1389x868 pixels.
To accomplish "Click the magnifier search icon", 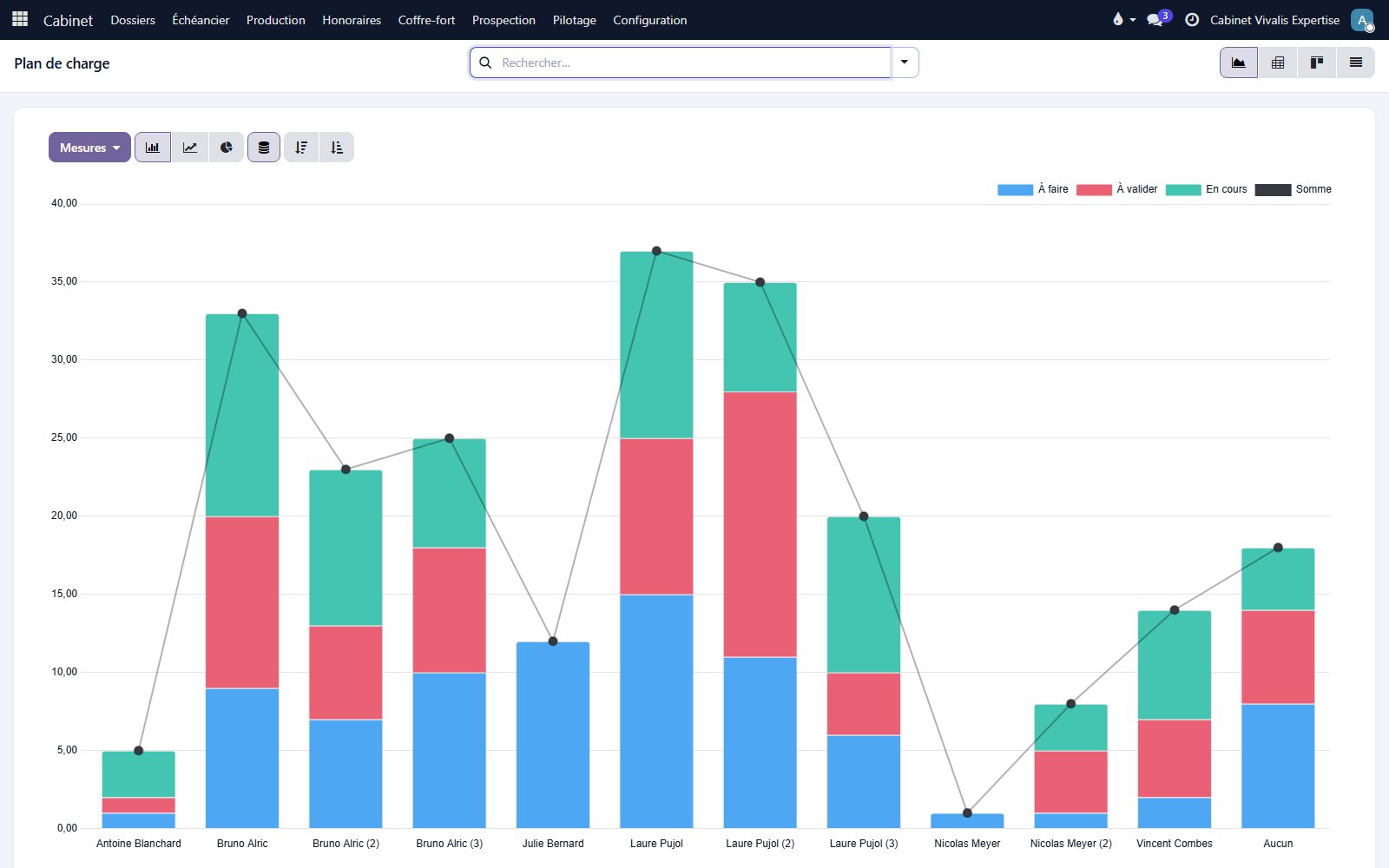I will pos(485,62).
